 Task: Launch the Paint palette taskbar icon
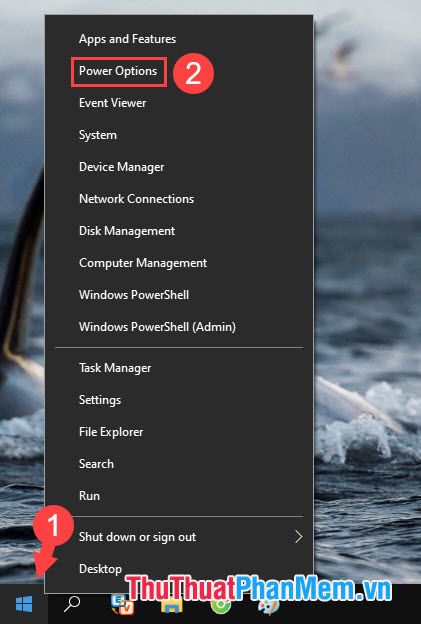click(x=269, y=605)
